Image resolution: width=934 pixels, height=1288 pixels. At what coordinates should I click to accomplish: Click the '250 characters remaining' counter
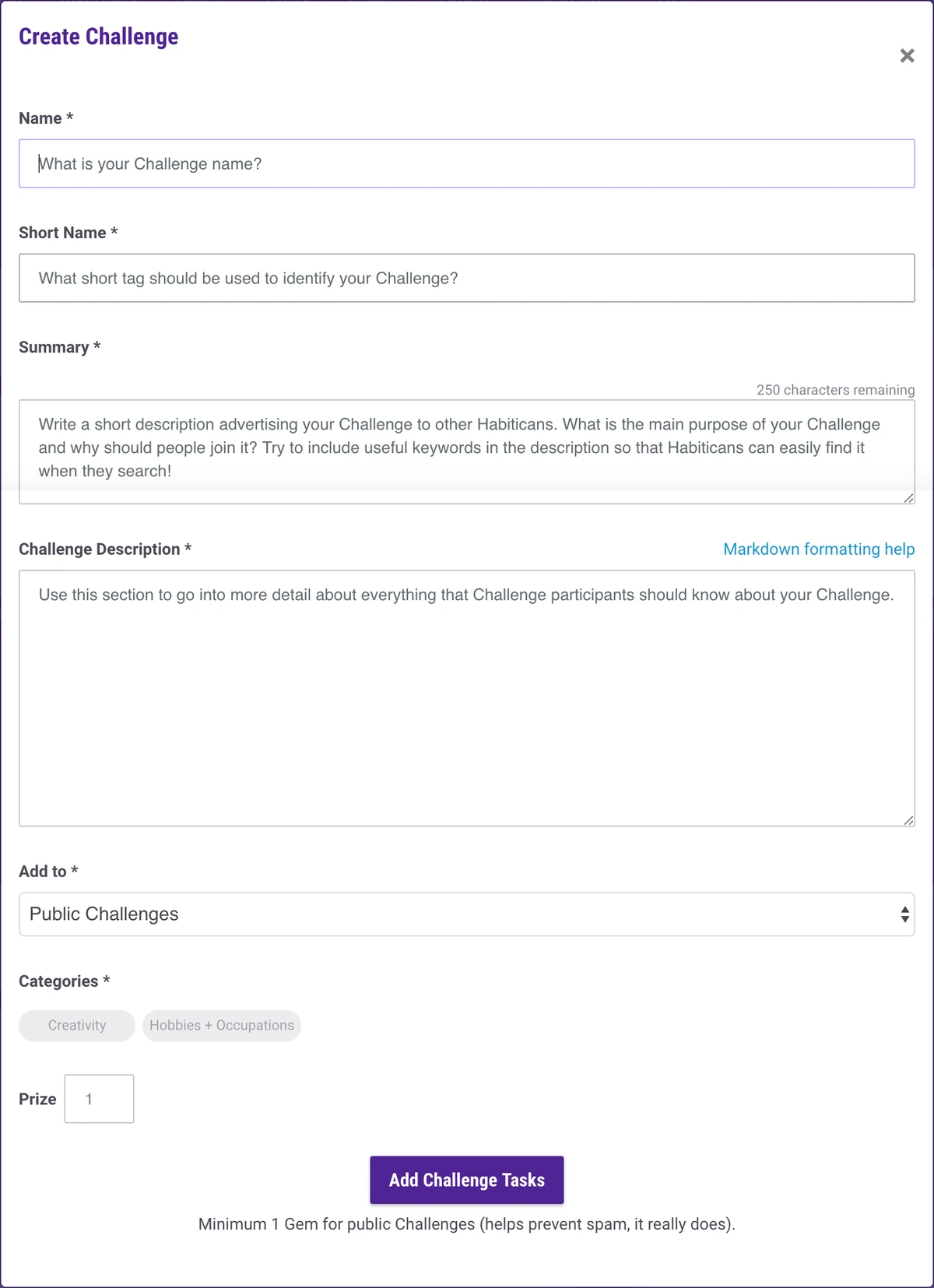coord(835,390)
